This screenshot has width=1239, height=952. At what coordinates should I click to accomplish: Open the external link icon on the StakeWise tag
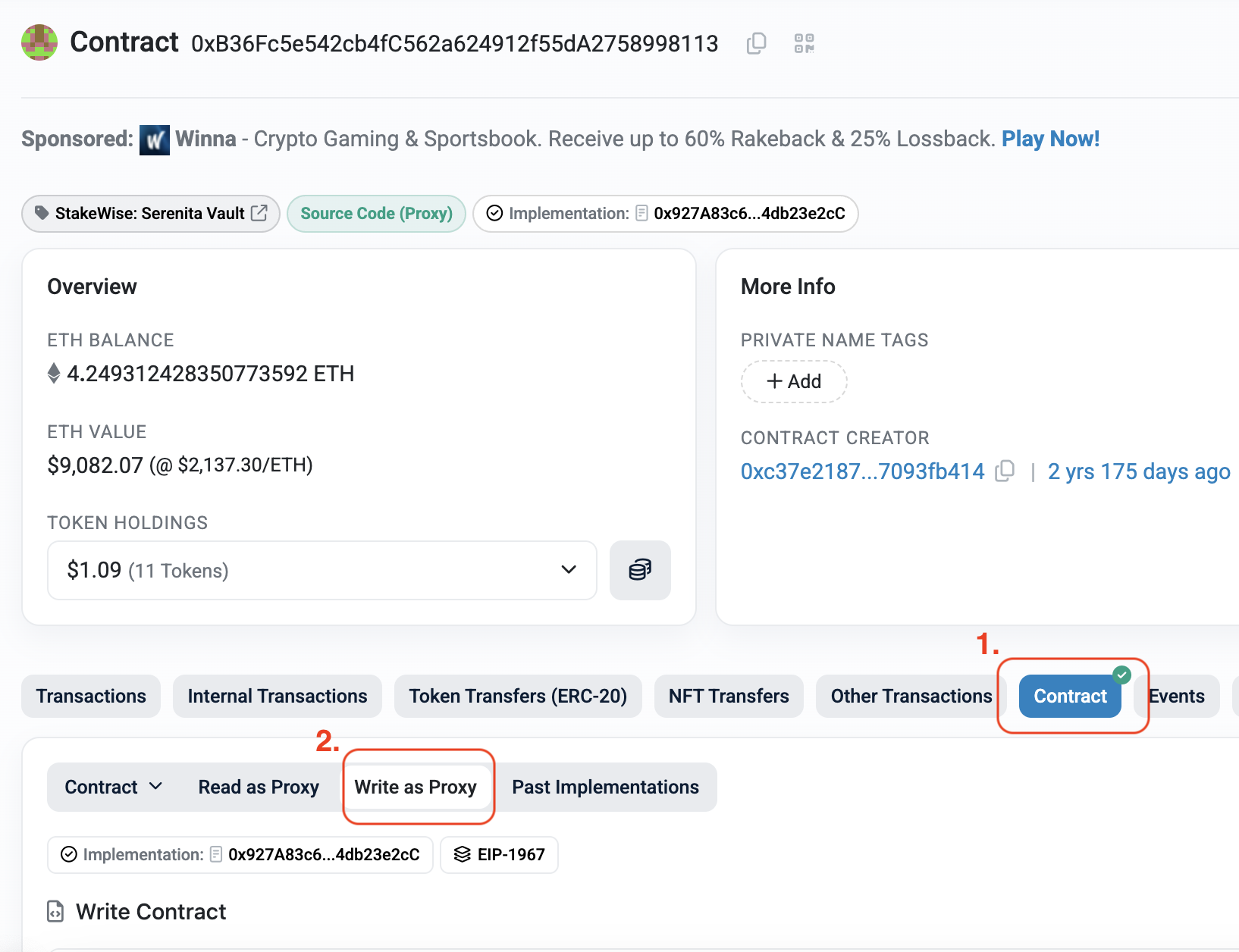[259, 213]
